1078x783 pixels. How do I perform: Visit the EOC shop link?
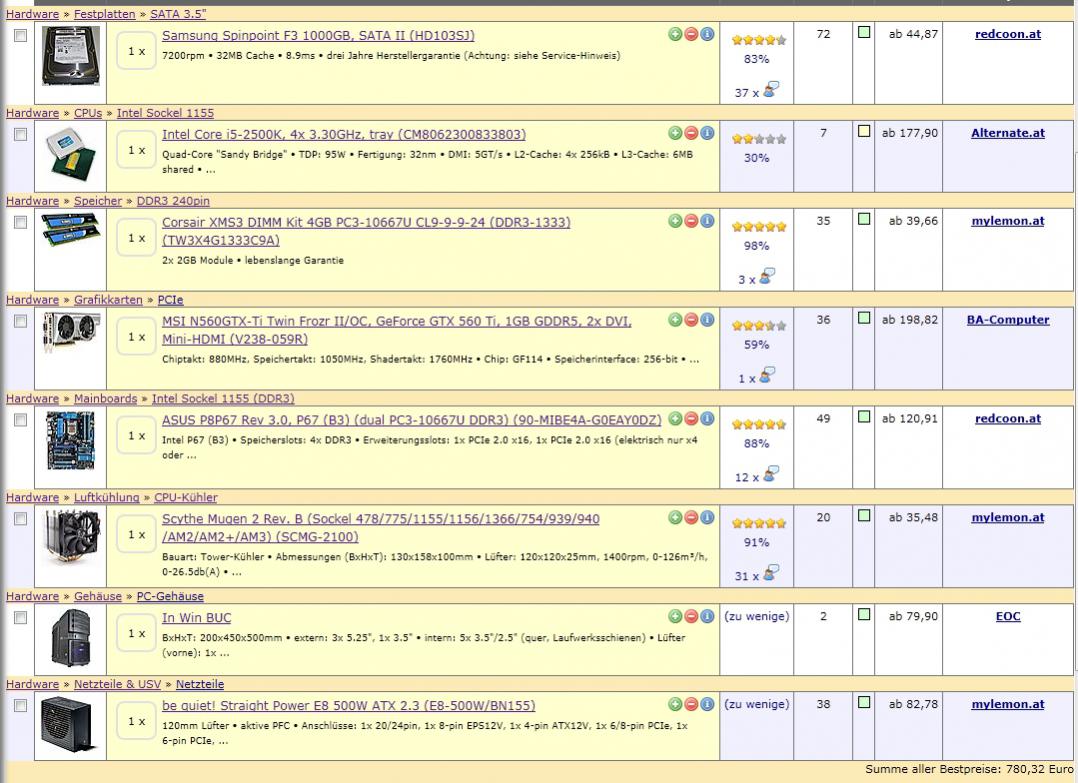point(1008,617)
